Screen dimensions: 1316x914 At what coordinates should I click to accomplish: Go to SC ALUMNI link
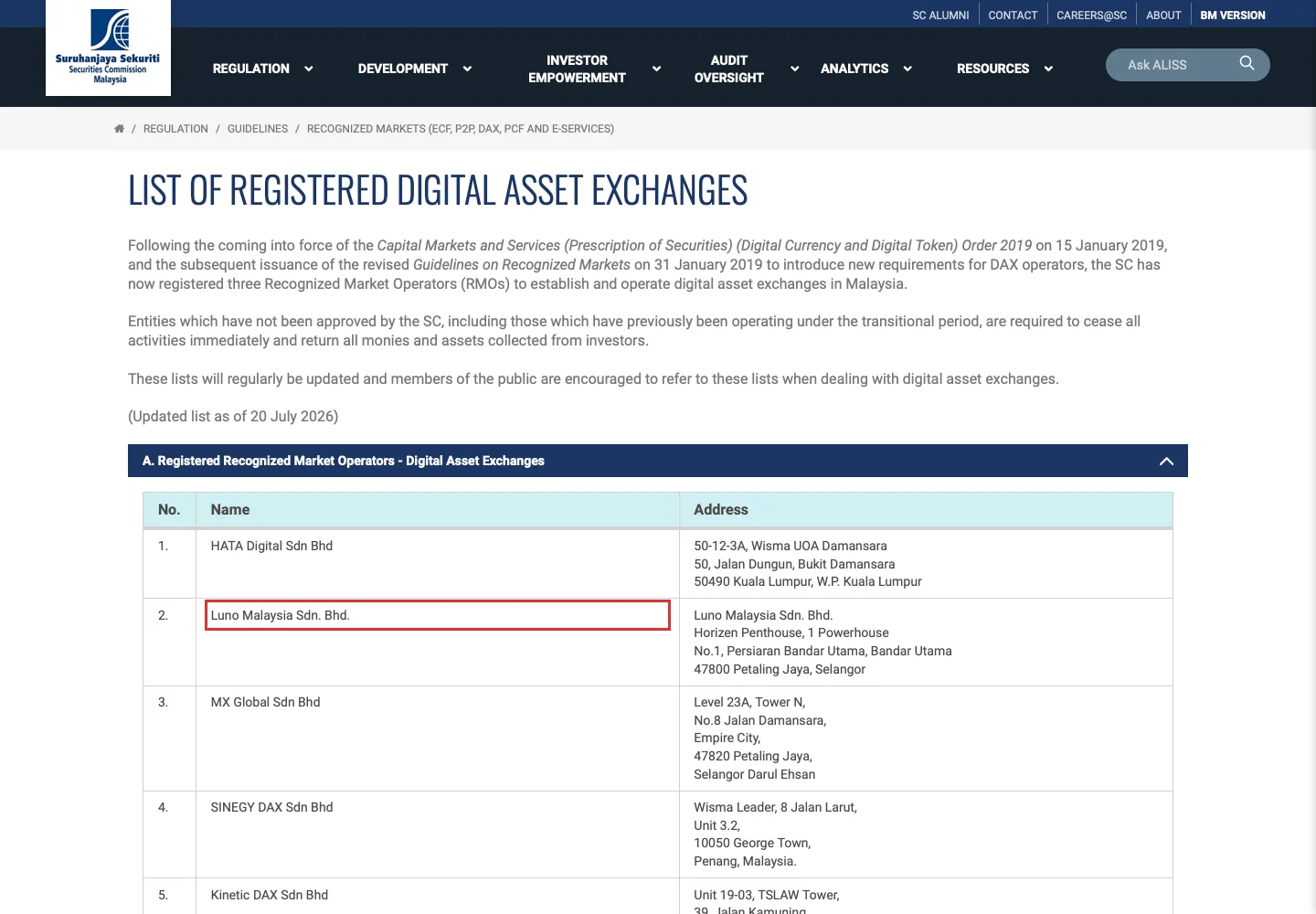[940, 16]
